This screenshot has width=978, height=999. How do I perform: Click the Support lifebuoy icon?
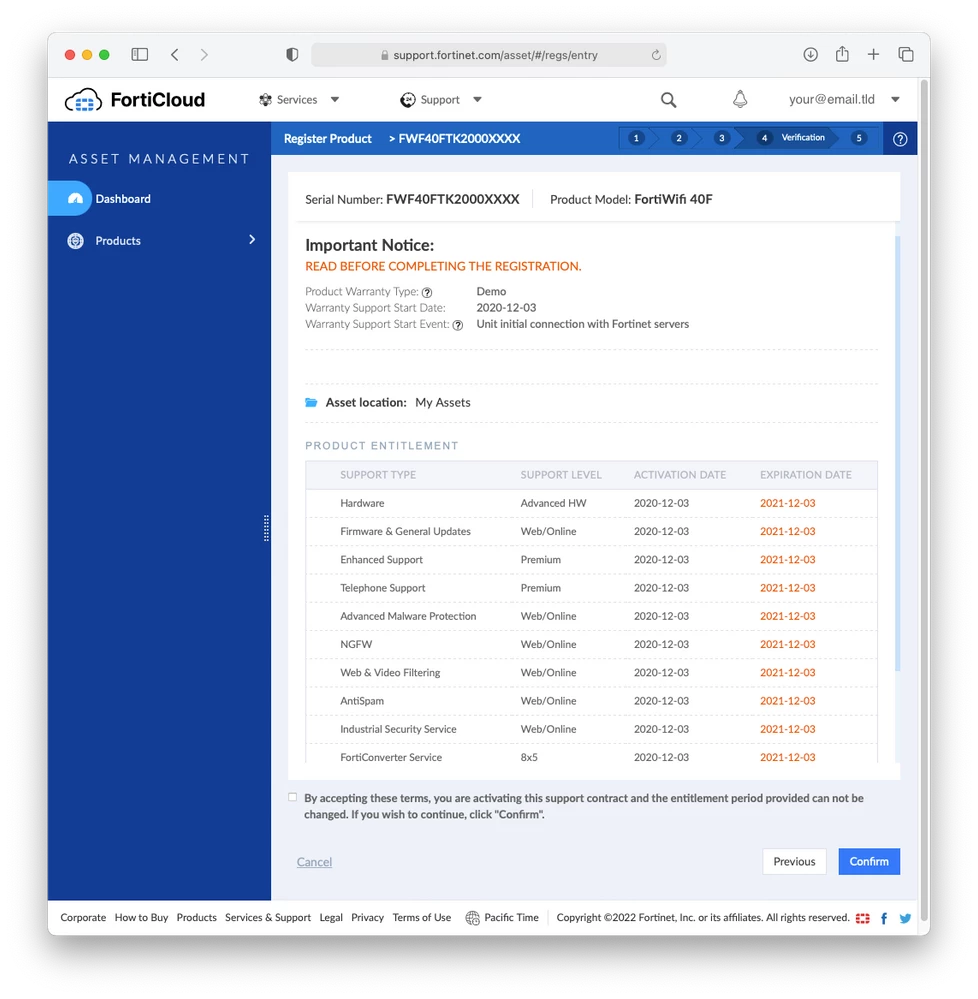pyautogui.click(x=408, y=100)
